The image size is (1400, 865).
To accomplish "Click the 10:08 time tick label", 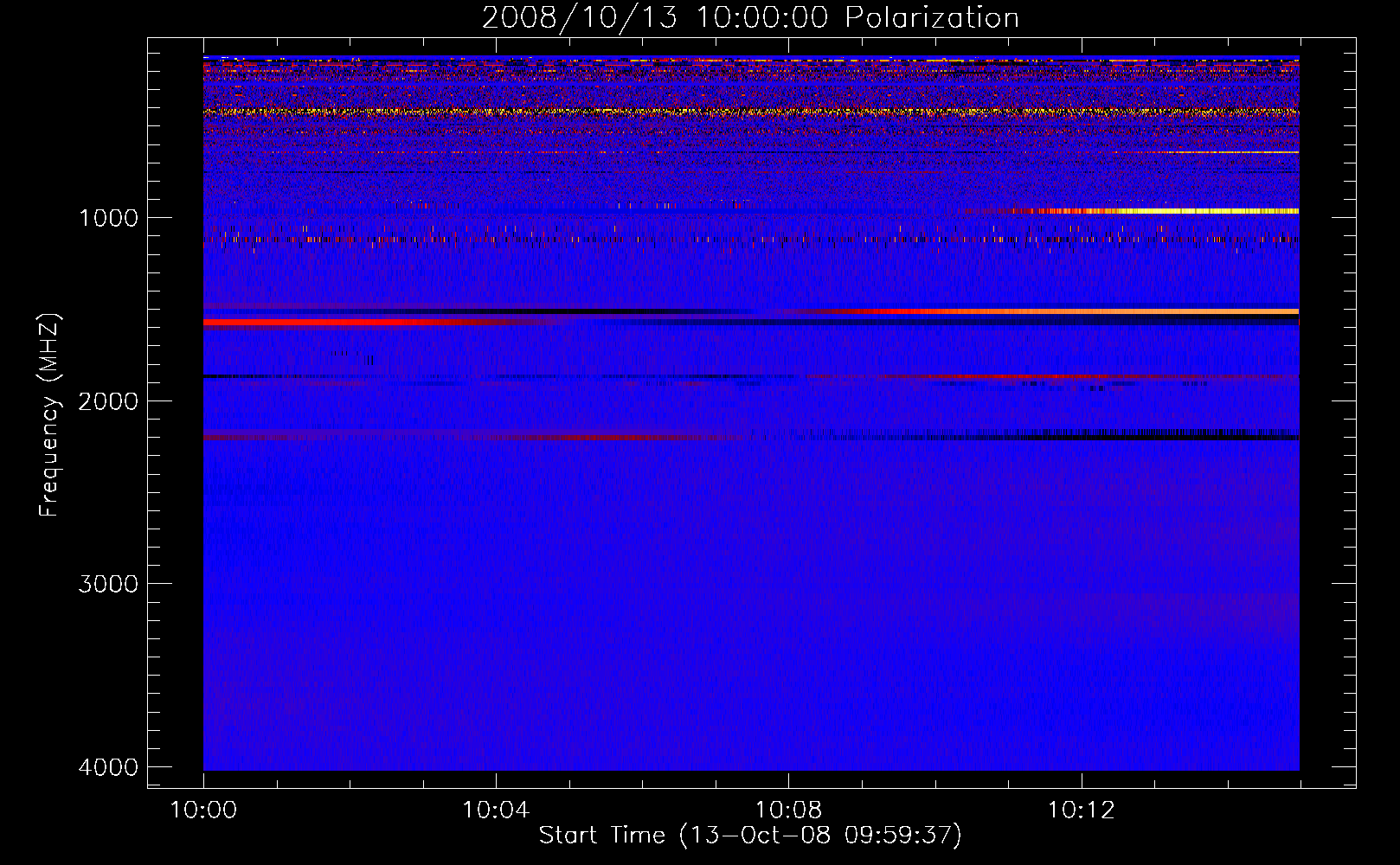I will click(788, 811).
